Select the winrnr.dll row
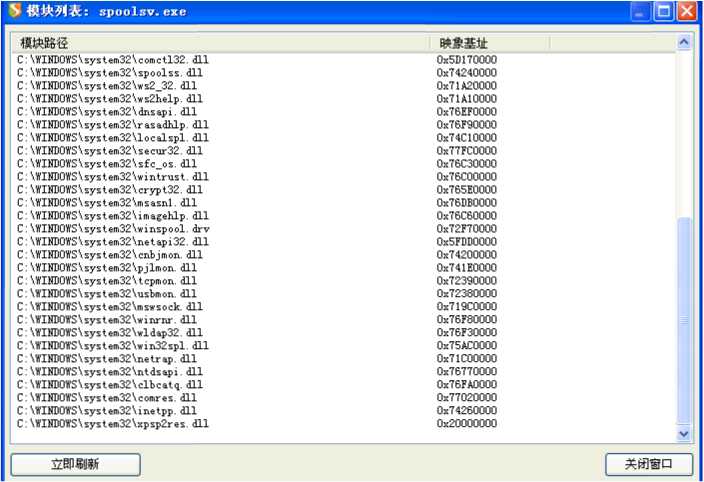 click(x=343, y=320)
